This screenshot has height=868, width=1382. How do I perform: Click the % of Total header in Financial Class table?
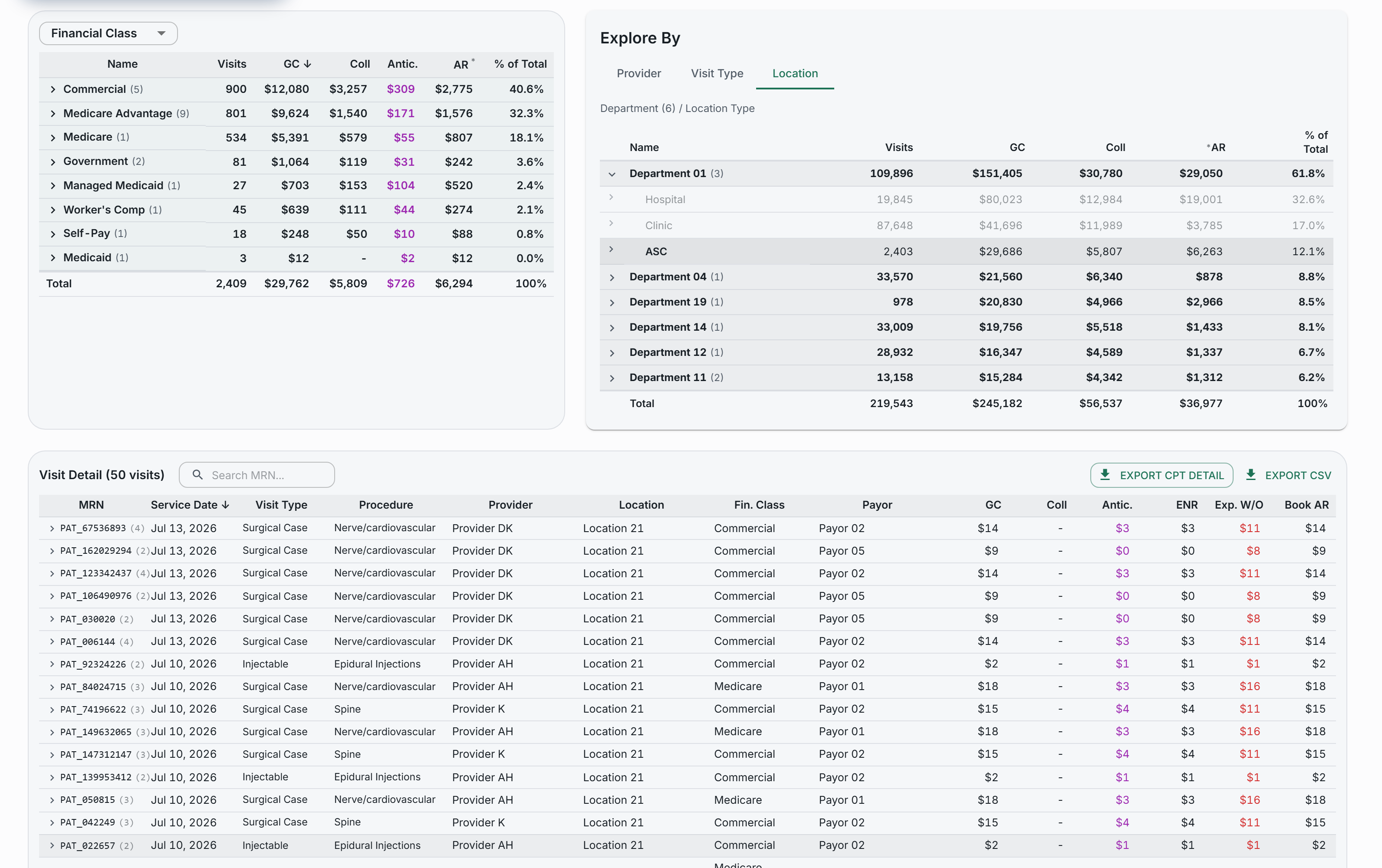click(520, 64)
